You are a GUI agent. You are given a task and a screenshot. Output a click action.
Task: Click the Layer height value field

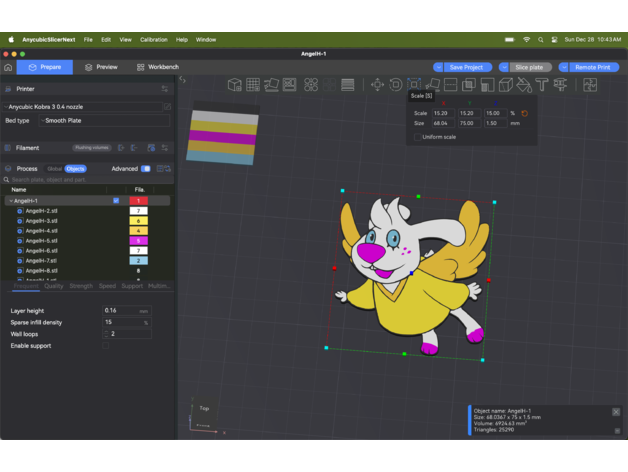pyautogui.click(x=127, y=311)
